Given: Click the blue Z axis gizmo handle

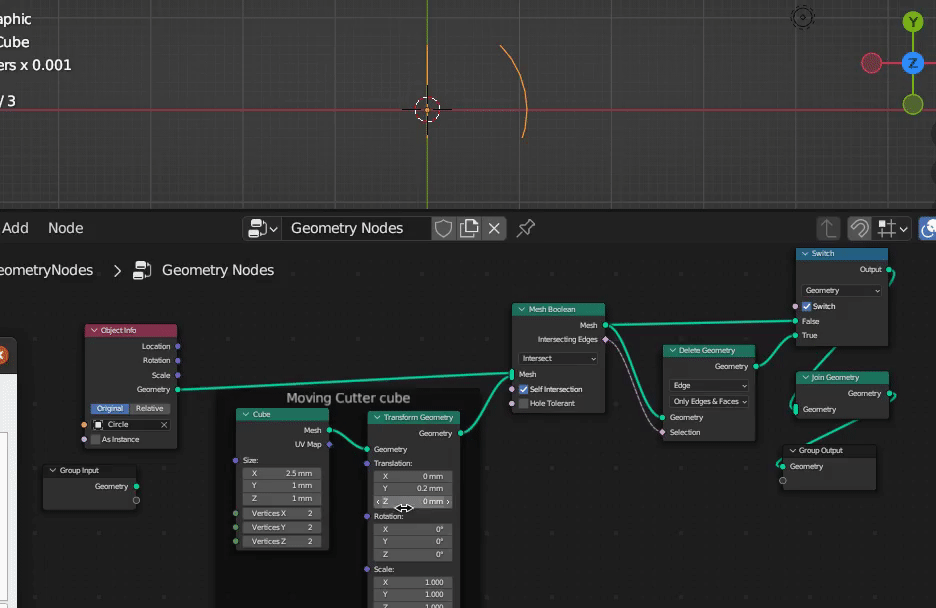Looking at the screenshot, I should pos(913,63).
